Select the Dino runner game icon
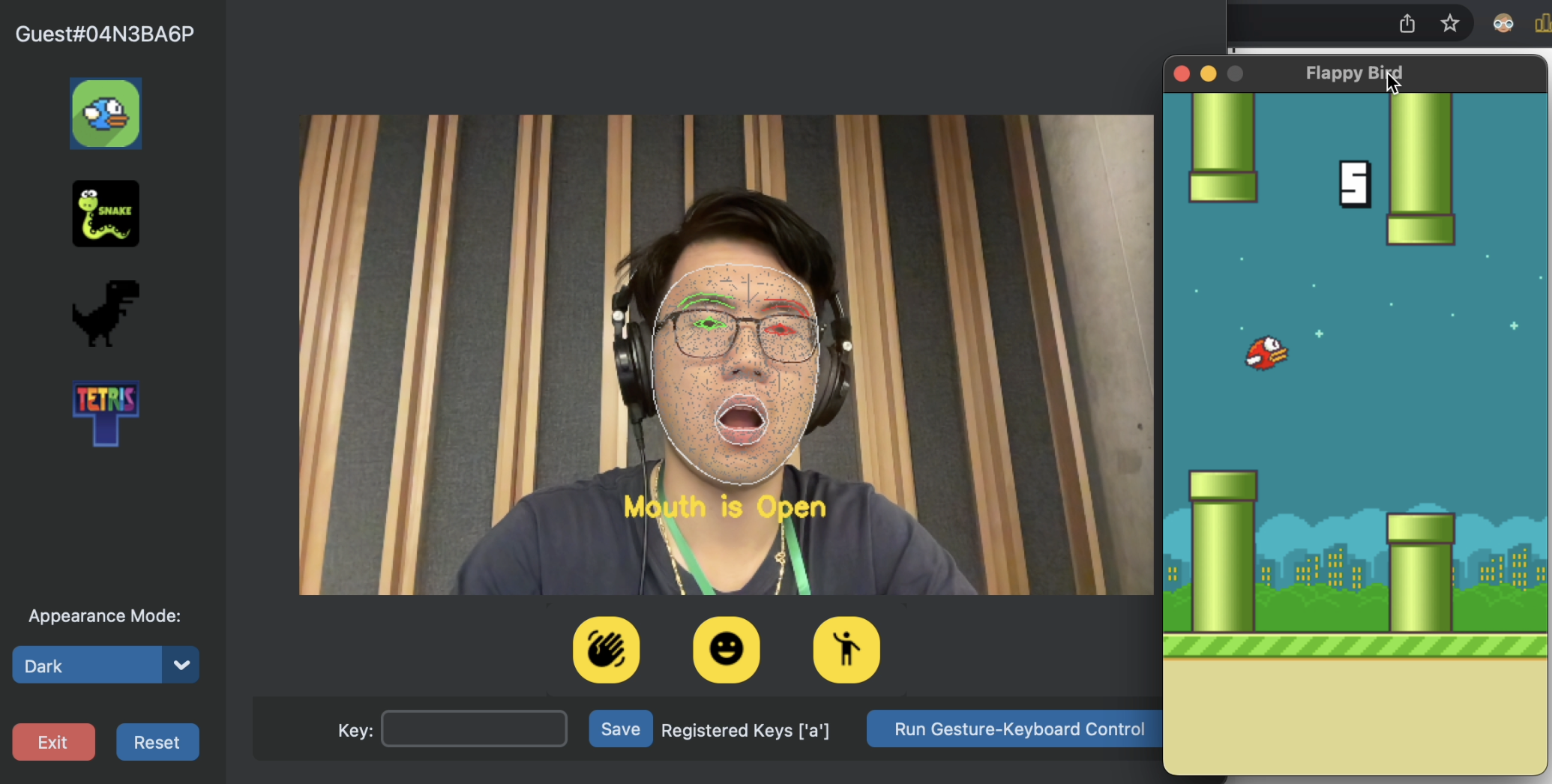1552x784 pixels. tap(106, 313)
